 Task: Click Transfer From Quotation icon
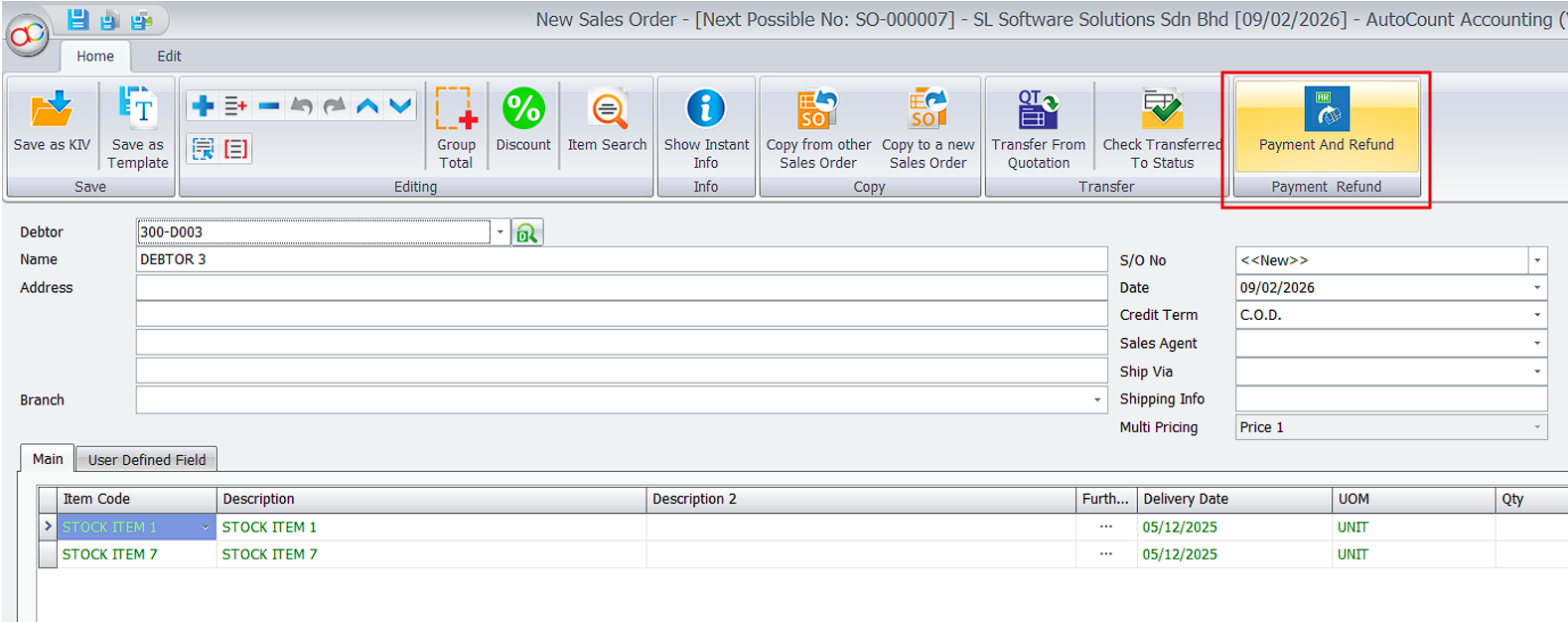[x=1039, y=111]
